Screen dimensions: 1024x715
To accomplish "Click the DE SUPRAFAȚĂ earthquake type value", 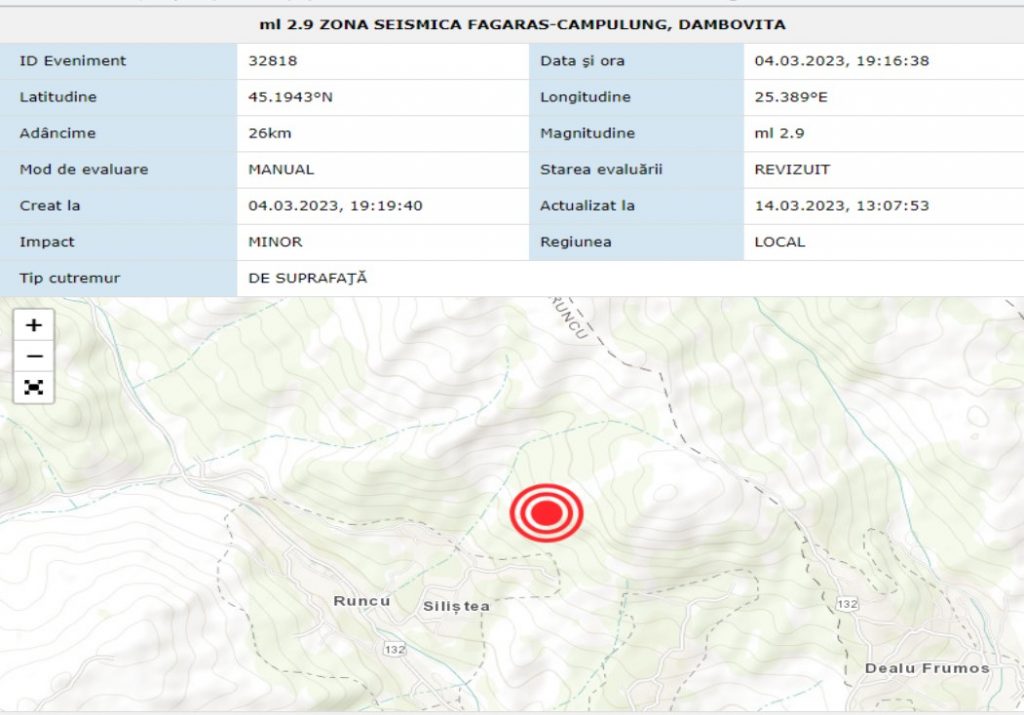I will [x=308, y=278].
